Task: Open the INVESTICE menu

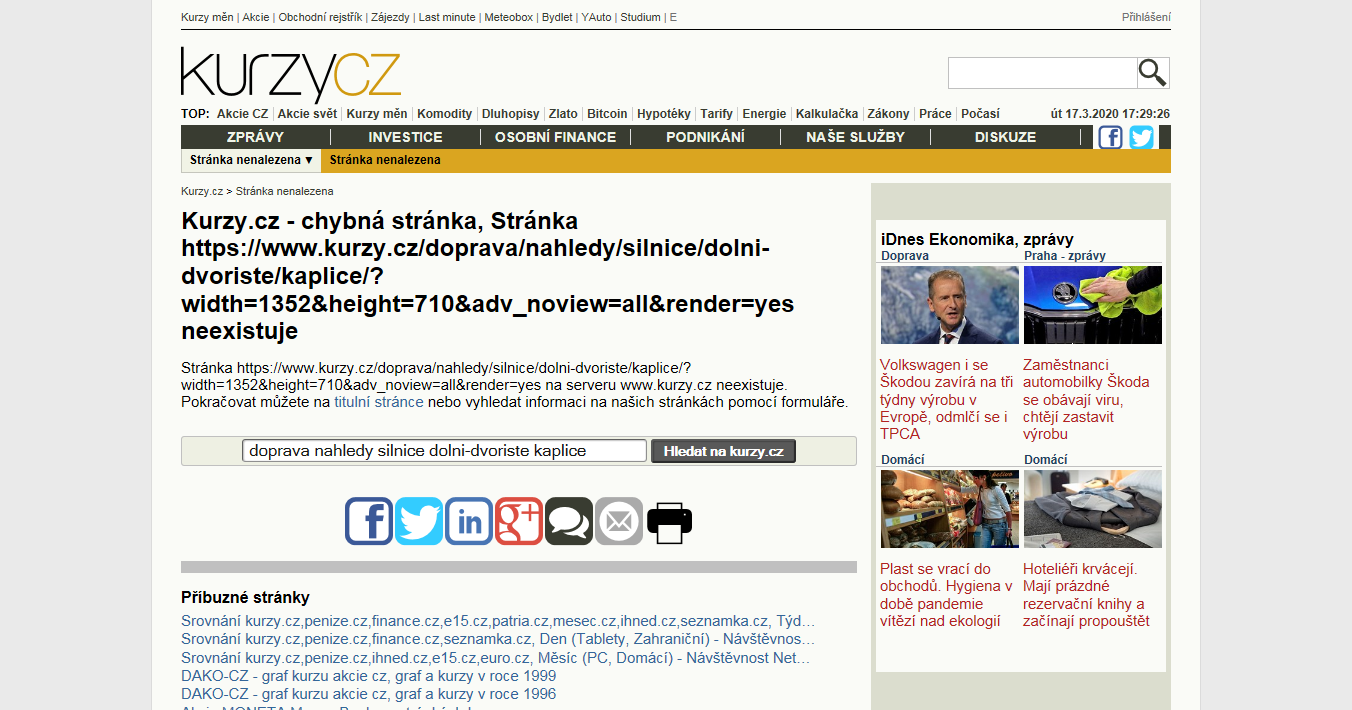Action: coord(405,137)
